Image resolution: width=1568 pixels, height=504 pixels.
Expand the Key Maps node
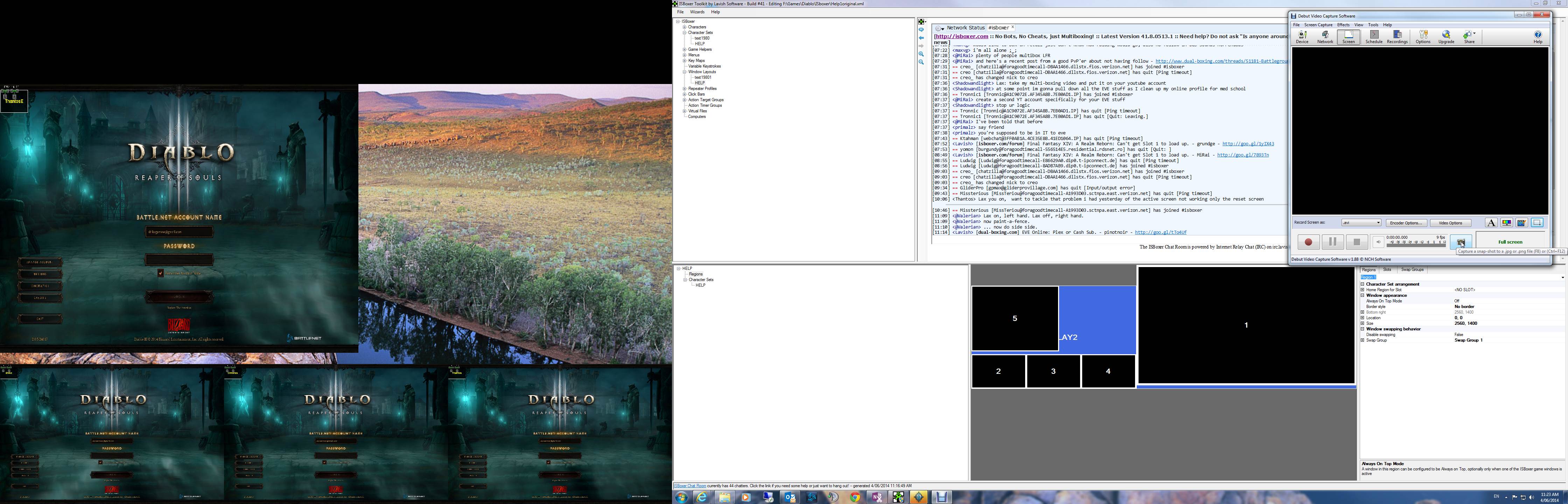[x=684, y=61]
